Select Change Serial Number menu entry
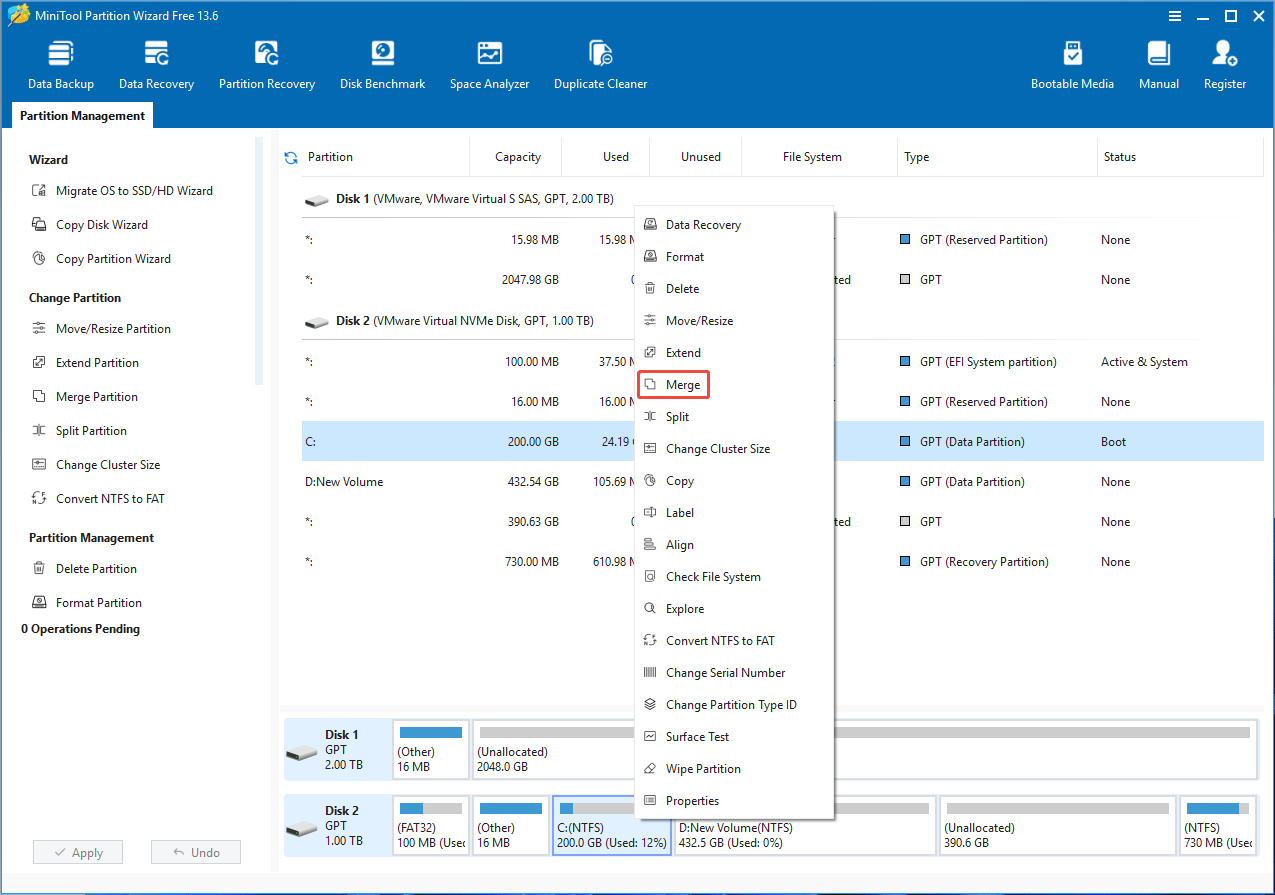The image size is (1275, 895). pos(734,673)
